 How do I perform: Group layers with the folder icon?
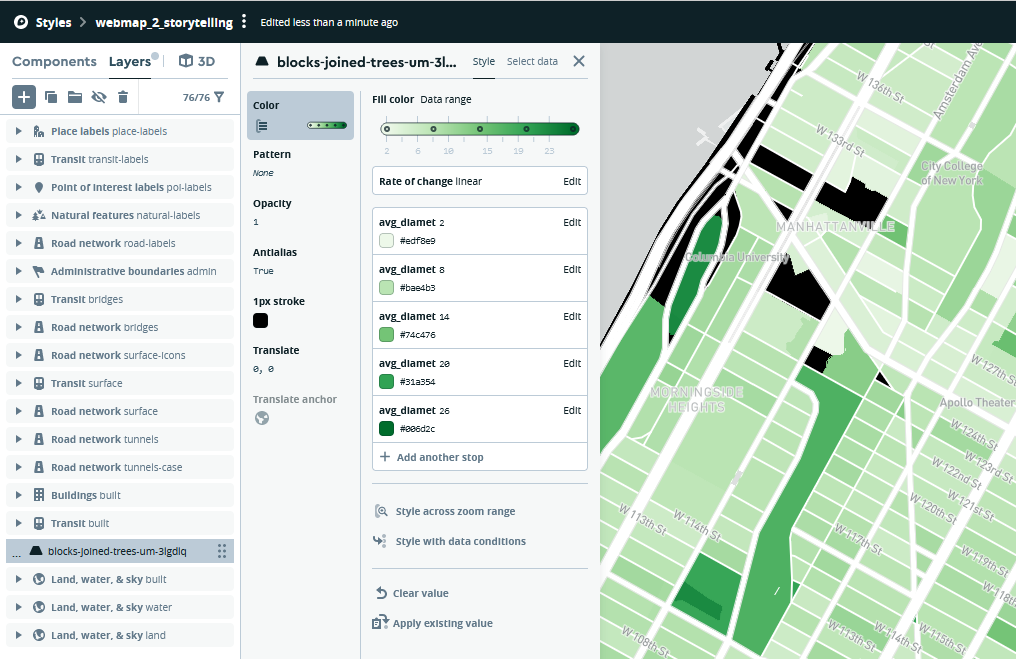(x=75, y=97)
